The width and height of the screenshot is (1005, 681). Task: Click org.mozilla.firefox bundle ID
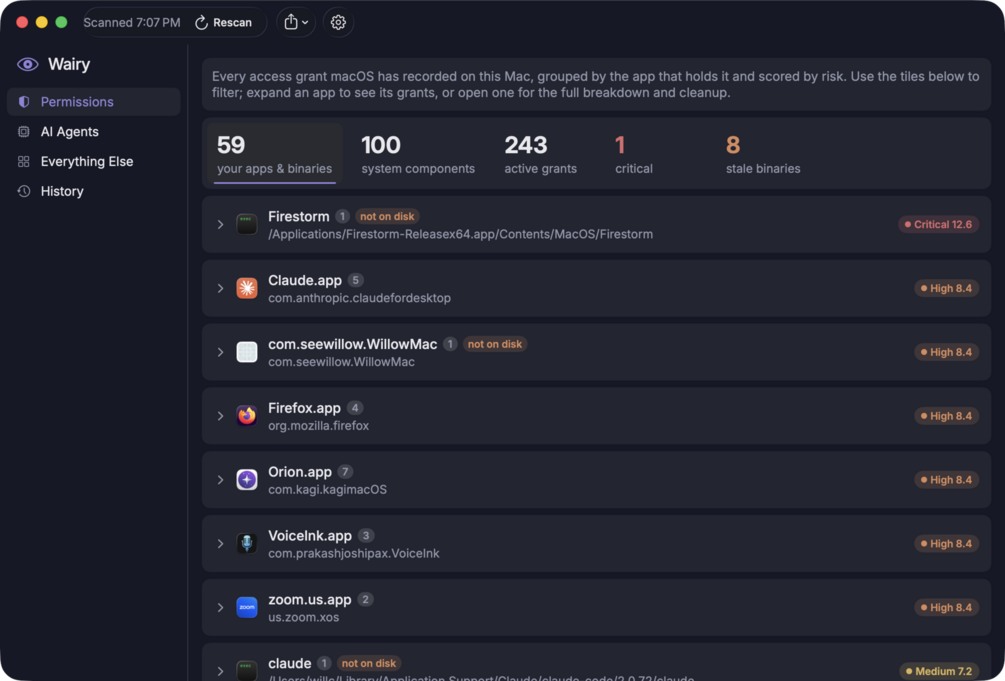point(319,426)
